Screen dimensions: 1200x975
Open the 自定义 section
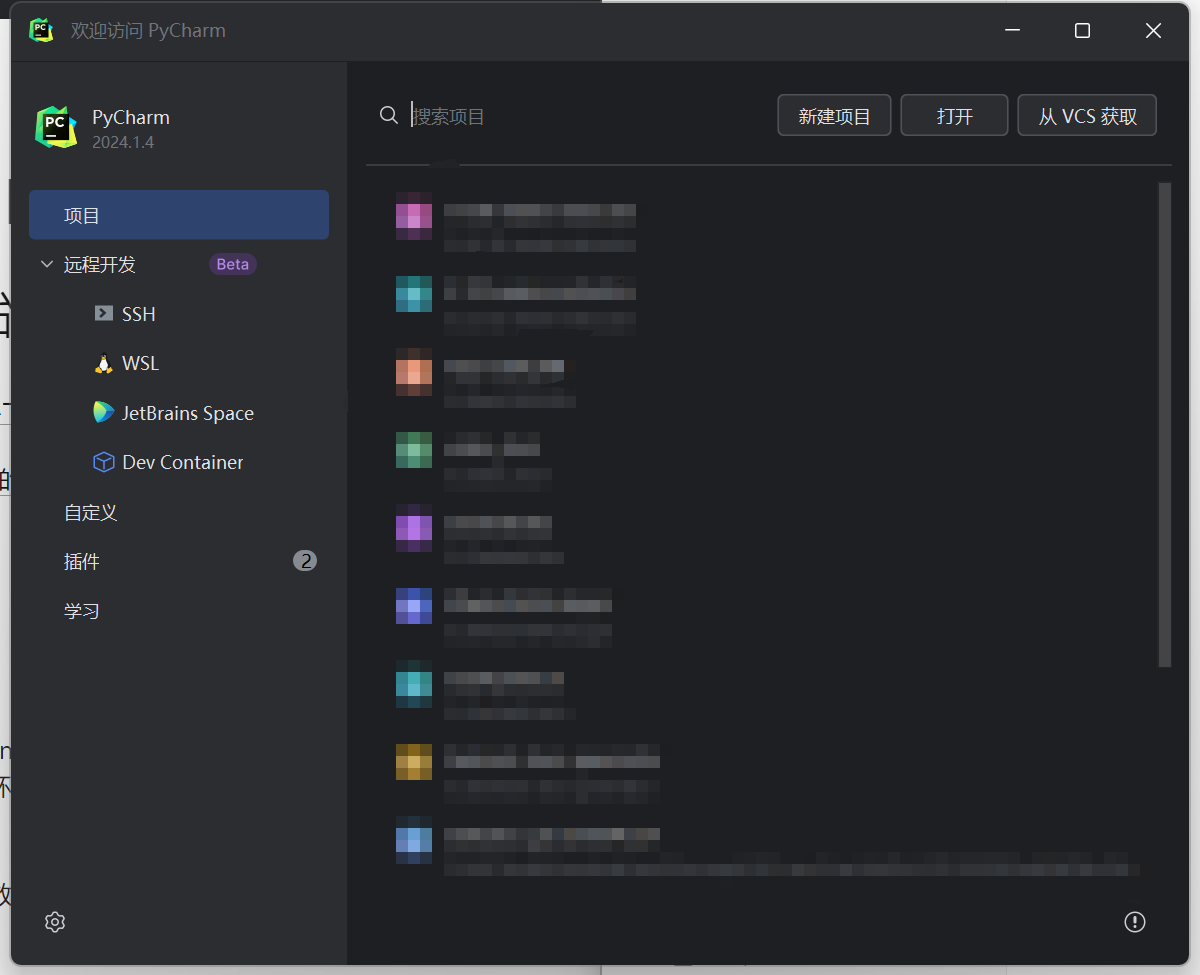pyautogui.click(x=91, y=513)
